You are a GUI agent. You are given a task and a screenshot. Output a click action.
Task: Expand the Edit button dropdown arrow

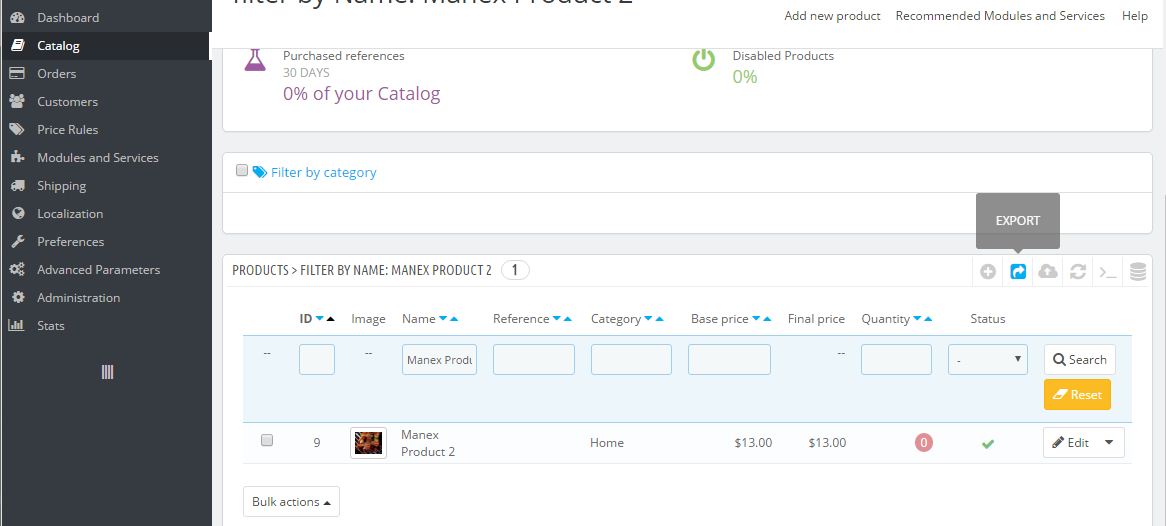pos(1108,442)
